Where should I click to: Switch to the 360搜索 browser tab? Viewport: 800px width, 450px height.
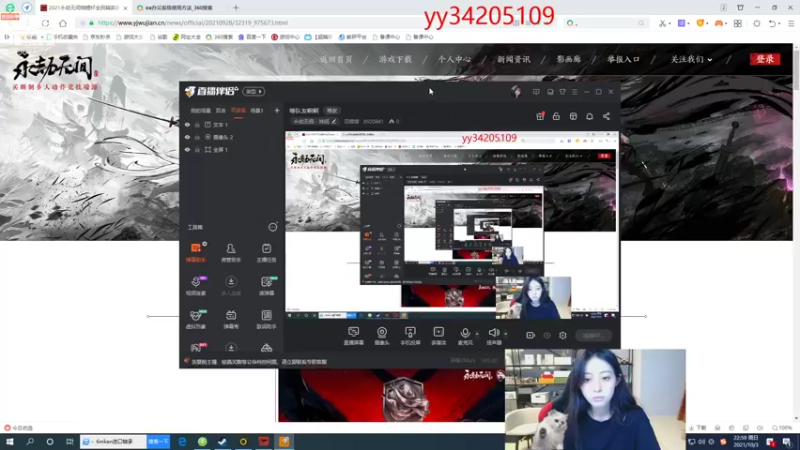[x=179, y=8]
